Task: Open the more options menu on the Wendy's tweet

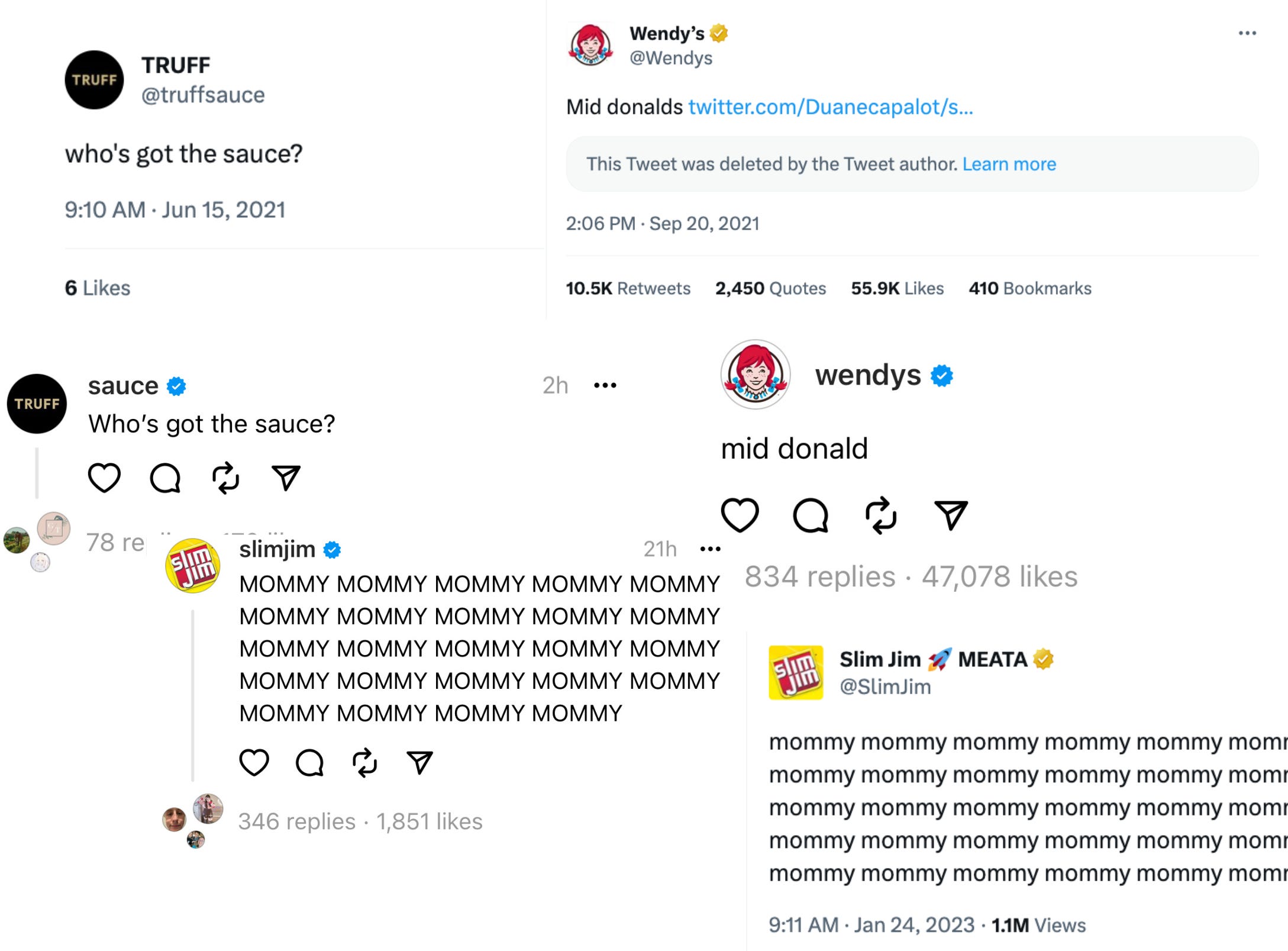Action: click(1247, 34)
